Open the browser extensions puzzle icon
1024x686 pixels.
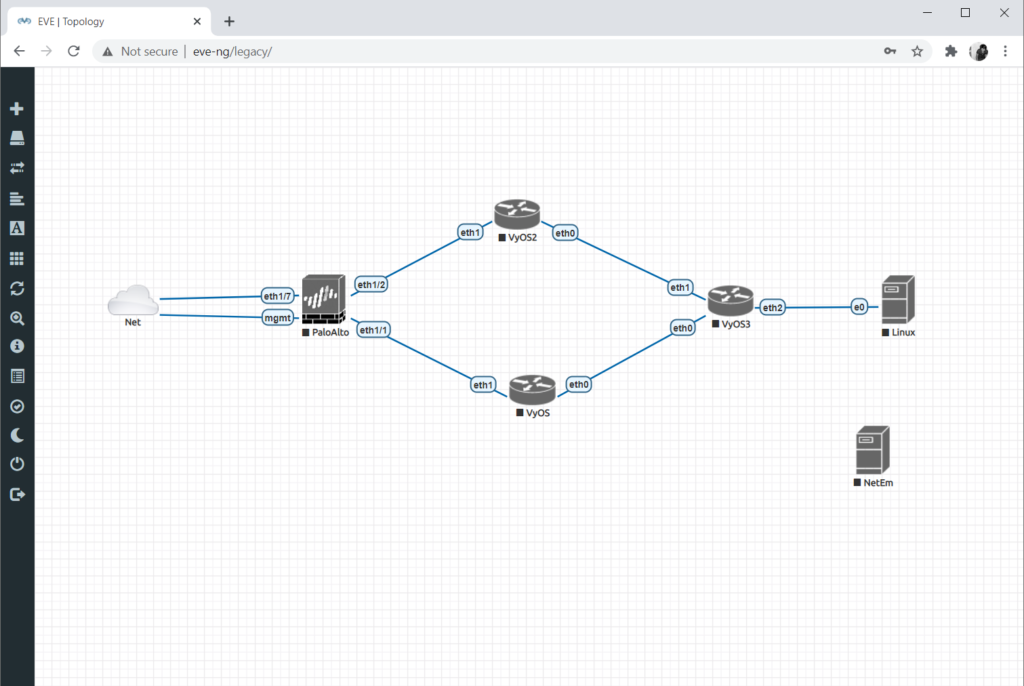(951, 51)
